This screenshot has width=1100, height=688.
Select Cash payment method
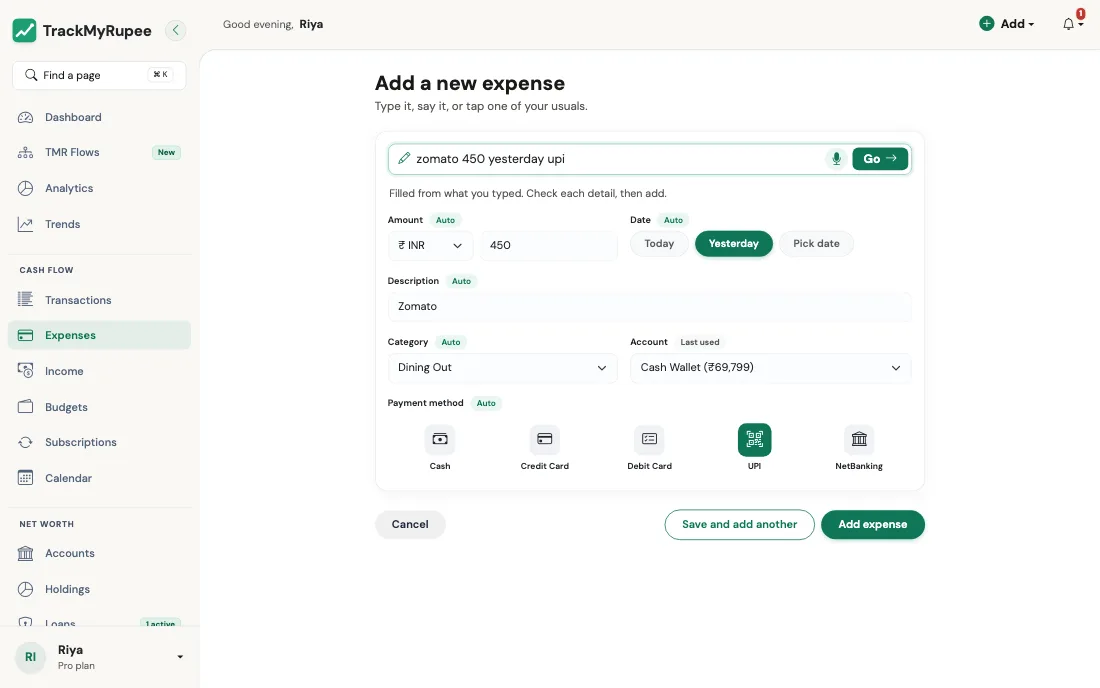[x=440, y=447]
